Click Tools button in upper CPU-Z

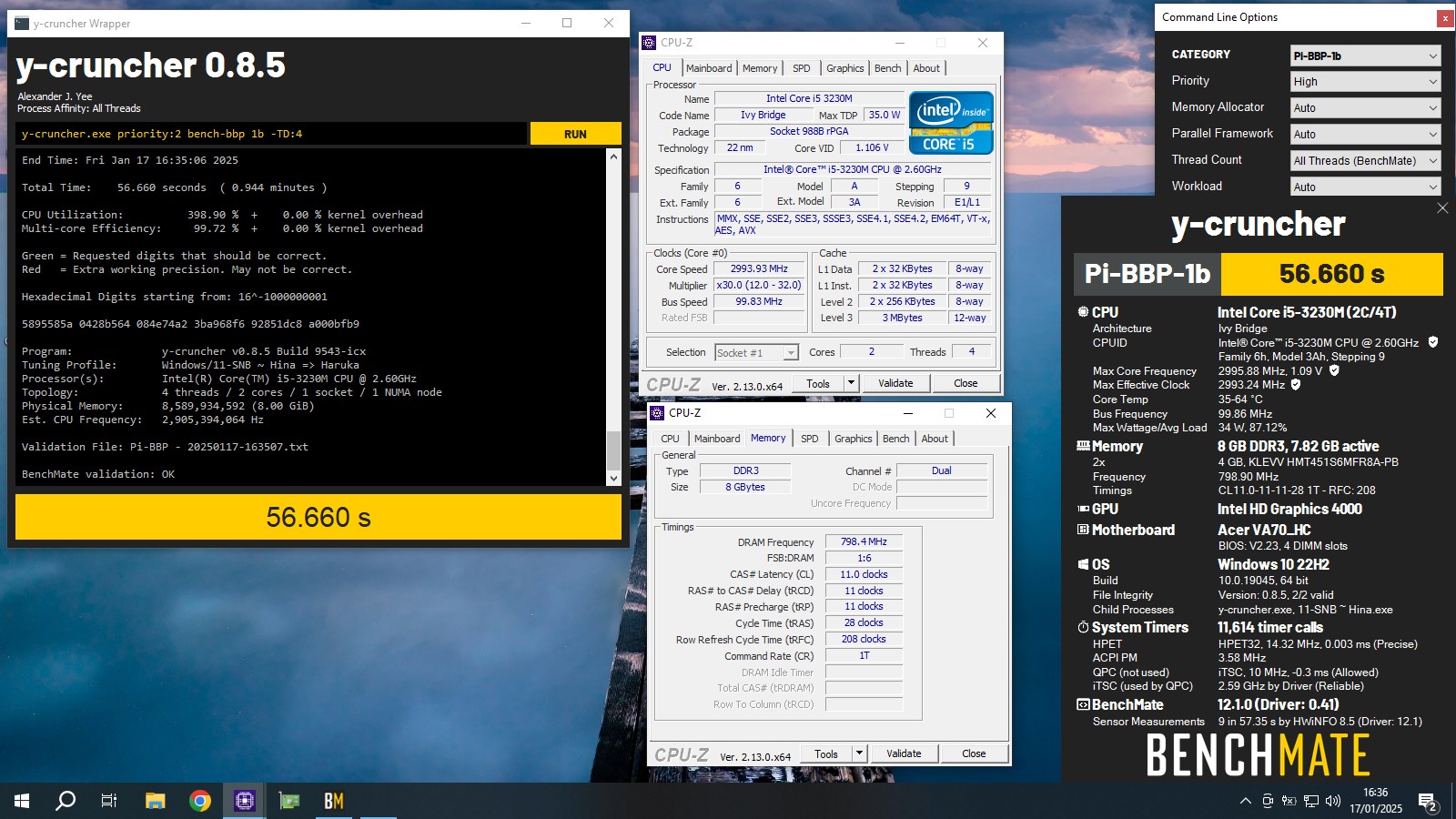click(x=818, y=383)
